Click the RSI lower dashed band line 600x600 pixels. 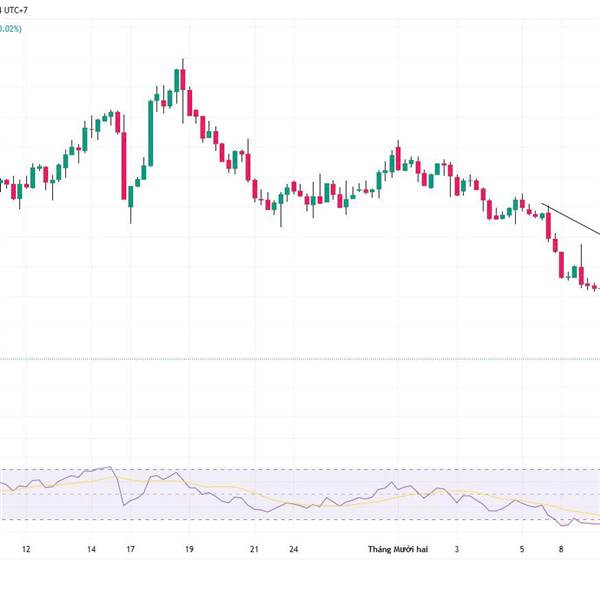click(x=300, y=520)
